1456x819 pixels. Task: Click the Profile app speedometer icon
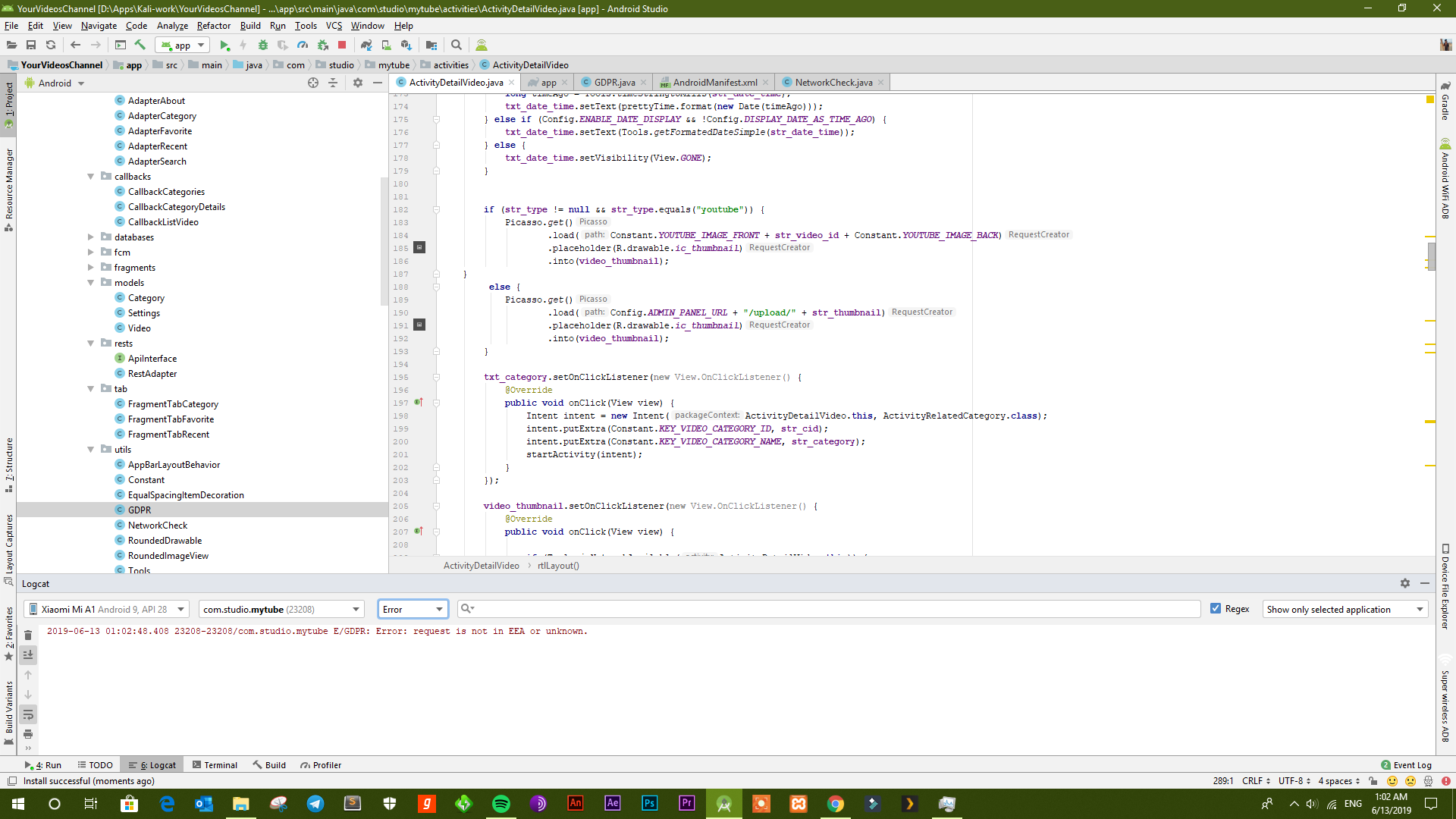tap(303, 45)
